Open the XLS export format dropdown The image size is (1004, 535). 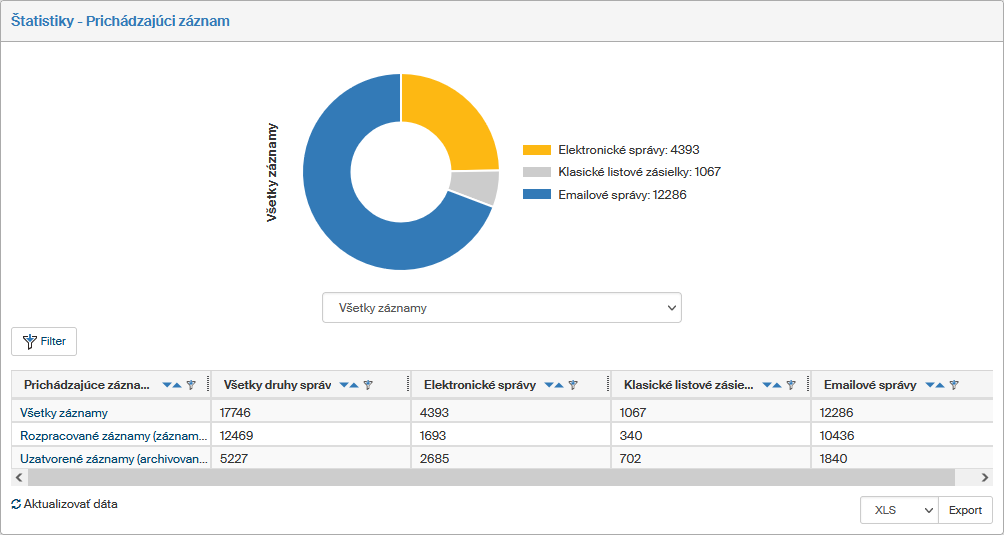tap(898, 510)
